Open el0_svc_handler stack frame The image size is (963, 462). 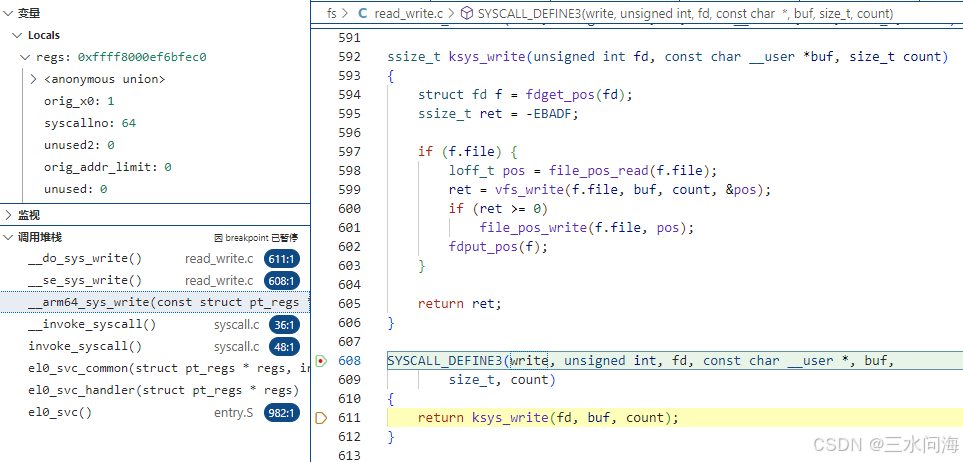click(155, 390)
